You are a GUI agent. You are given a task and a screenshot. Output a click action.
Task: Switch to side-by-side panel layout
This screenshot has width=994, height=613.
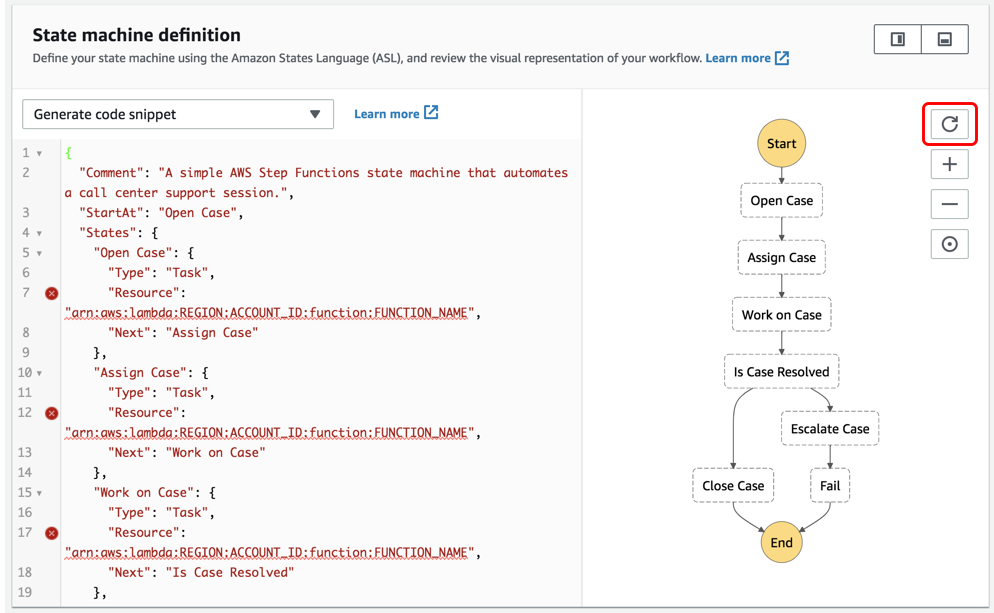point(897,39)
